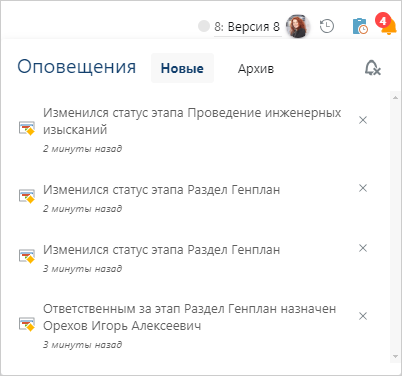Click the stage icon beside Орехов Игорь notification
Screen dimensions: 402x376
(x=27, y=324)
